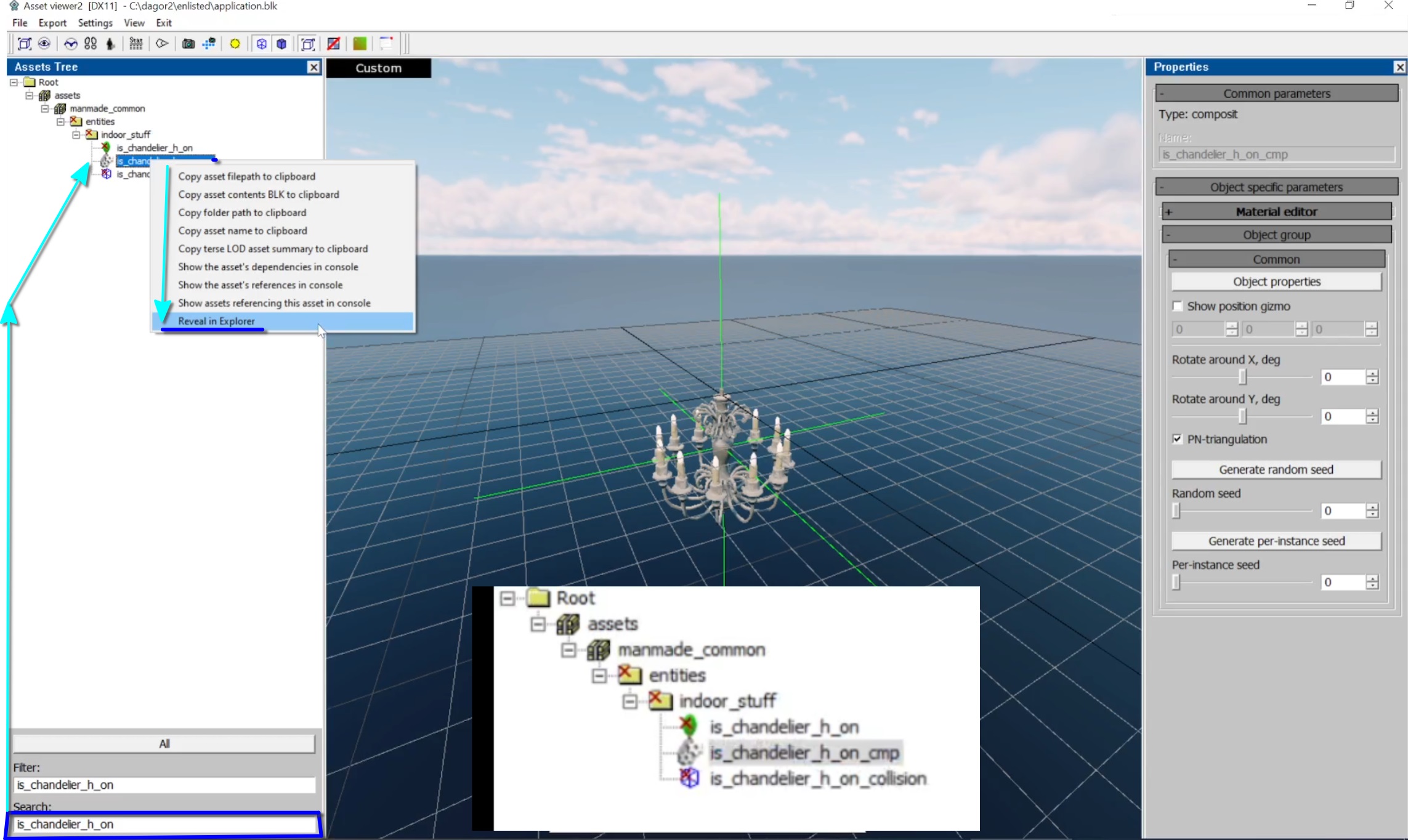
Task: Click the Stat statistics toolbar icon
Action: pyautogui.click(x=136, y=44)
